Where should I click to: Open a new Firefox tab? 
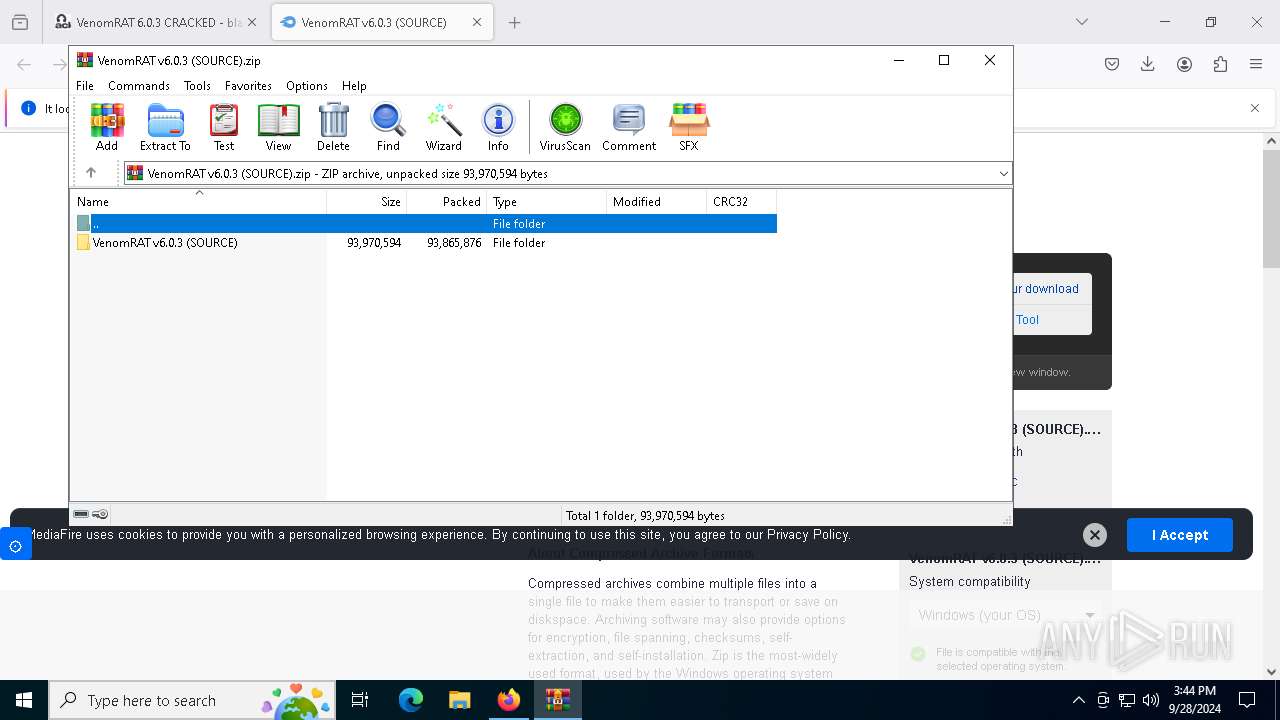(514, 22)
